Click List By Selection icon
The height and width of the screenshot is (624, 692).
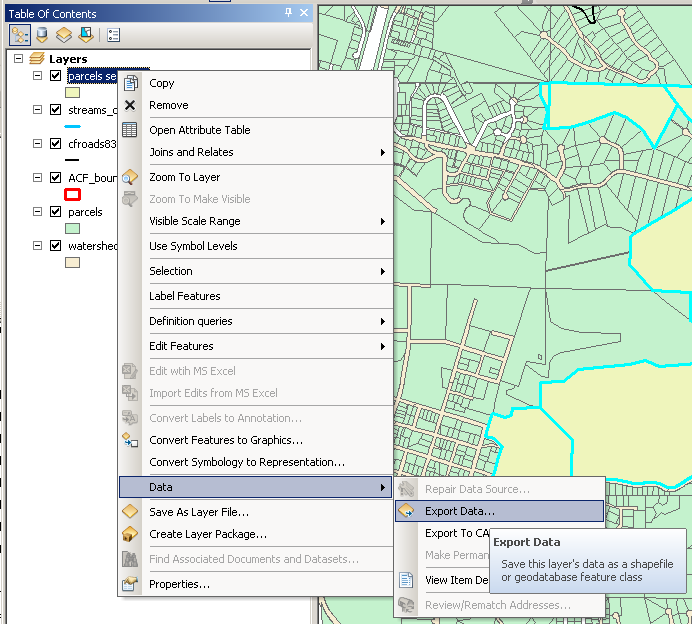(85, 35)
